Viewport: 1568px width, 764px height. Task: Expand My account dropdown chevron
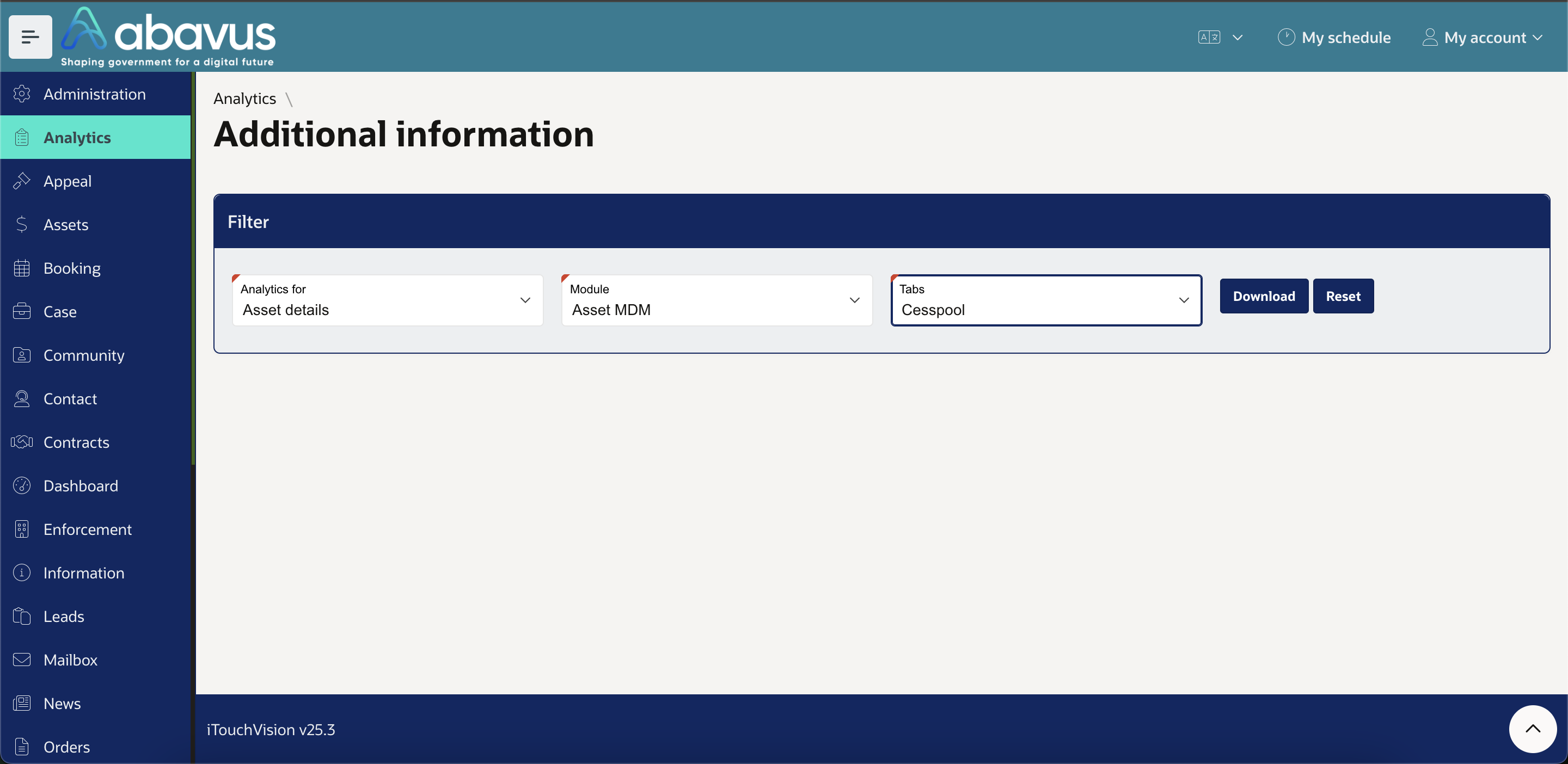pyautogui.click(x=1538, y=38)
